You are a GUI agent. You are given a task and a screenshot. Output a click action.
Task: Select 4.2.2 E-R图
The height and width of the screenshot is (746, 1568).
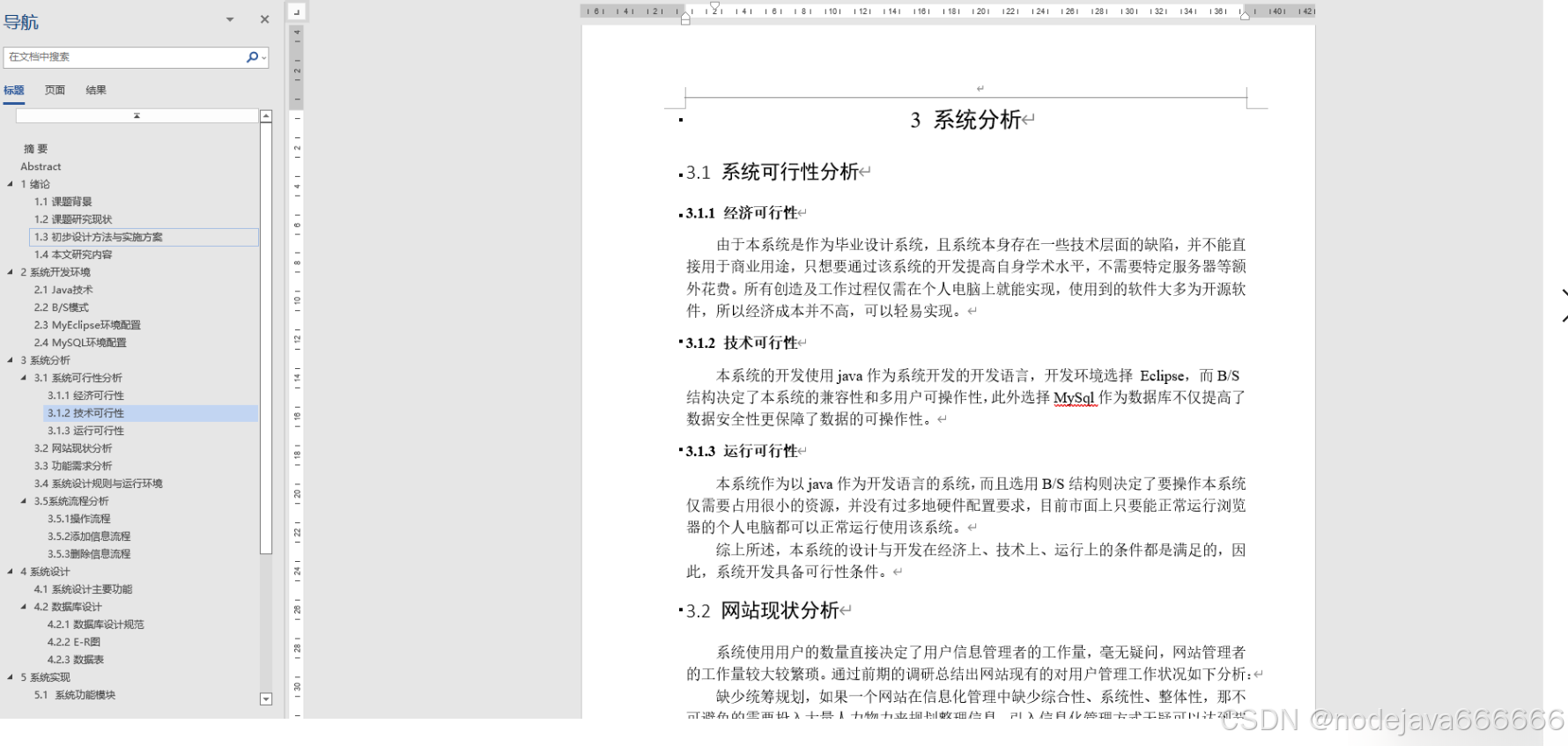pyautogui.click(x=74, y=642)
